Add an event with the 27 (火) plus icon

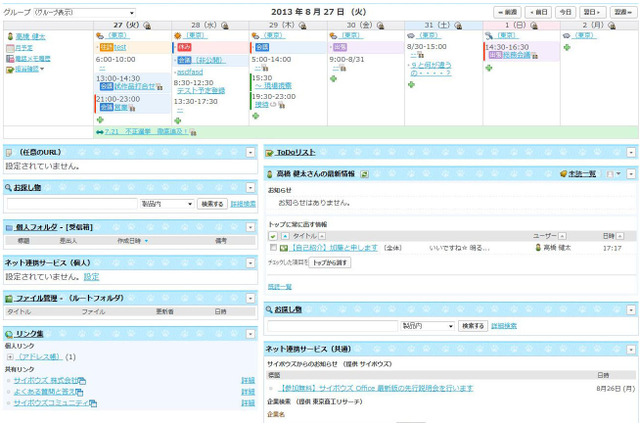click(100, 120)
